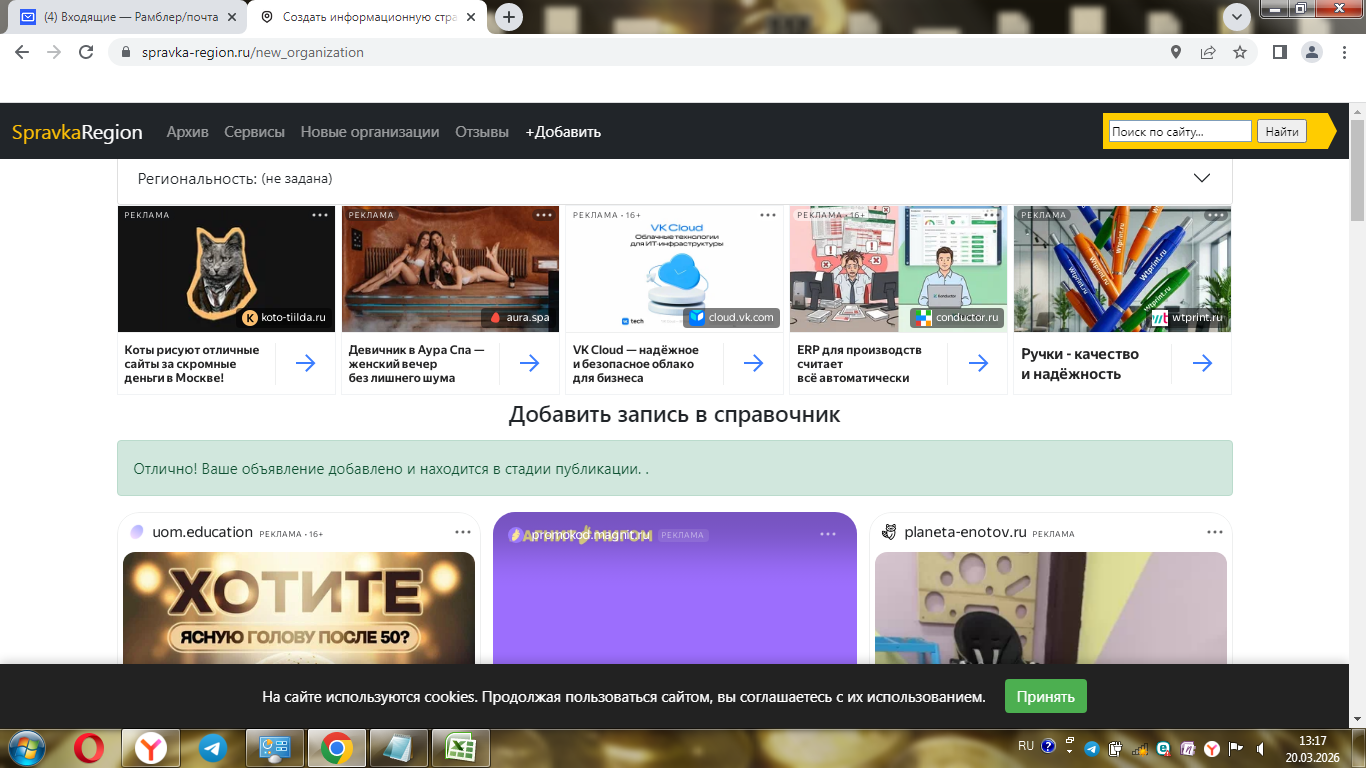The width and height of the screenshot is (1366, 768).
Task: Focus the Поиск по сайту search field
Action: [1179, 131]
